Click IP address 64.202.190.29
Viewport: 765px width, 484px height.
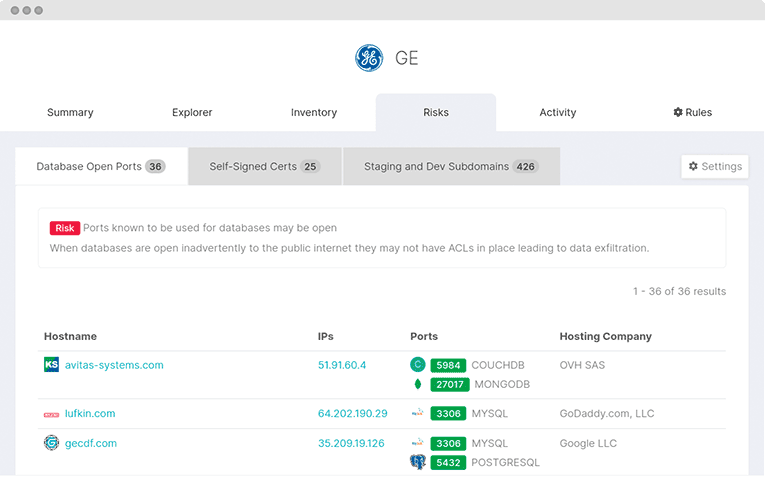[353, 413]
